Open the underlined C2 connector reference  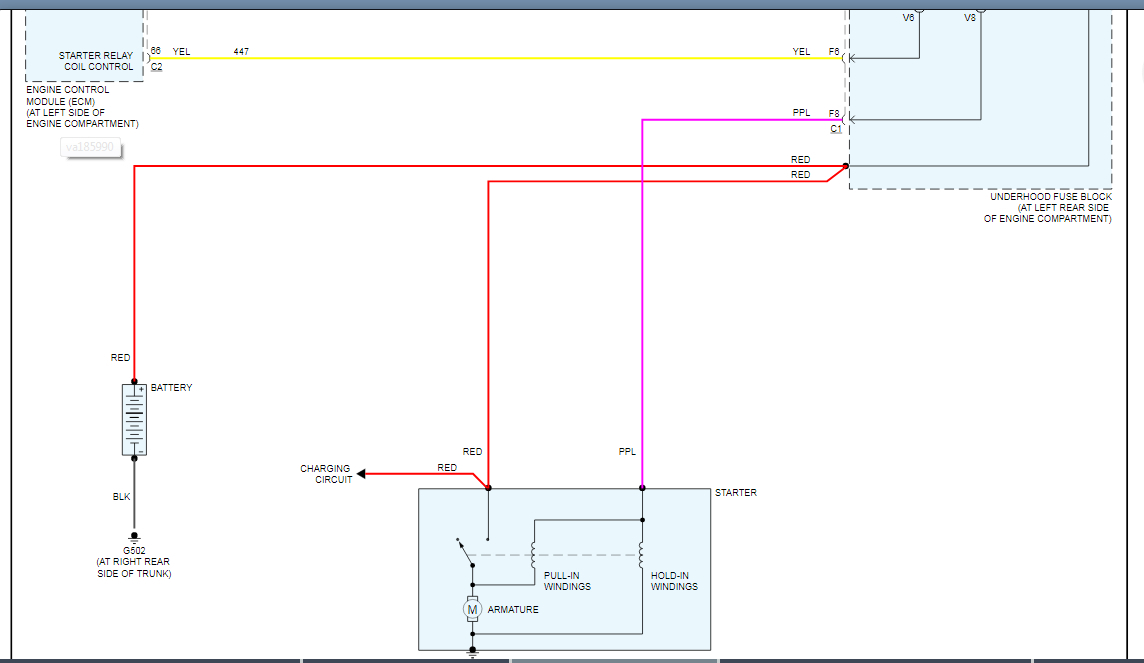tap(156, 67)
